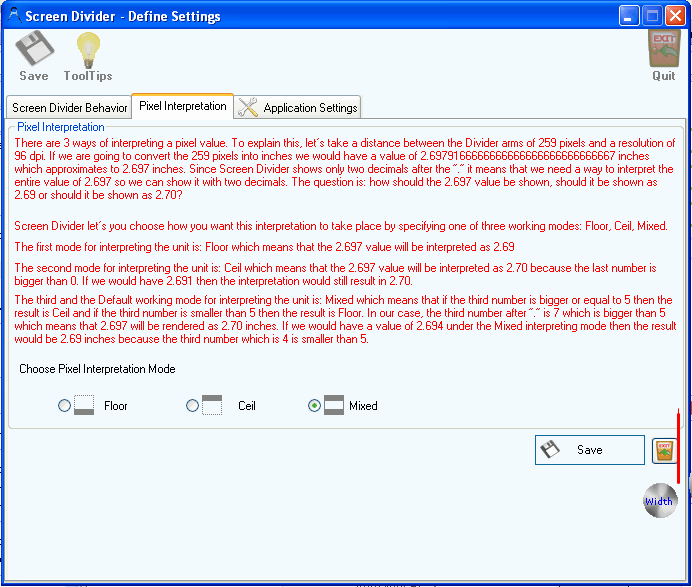The width and height of the screenshot is (692, 587).
Task: Click the wrench icon on Application Settings tab
Action: [248, 107]
